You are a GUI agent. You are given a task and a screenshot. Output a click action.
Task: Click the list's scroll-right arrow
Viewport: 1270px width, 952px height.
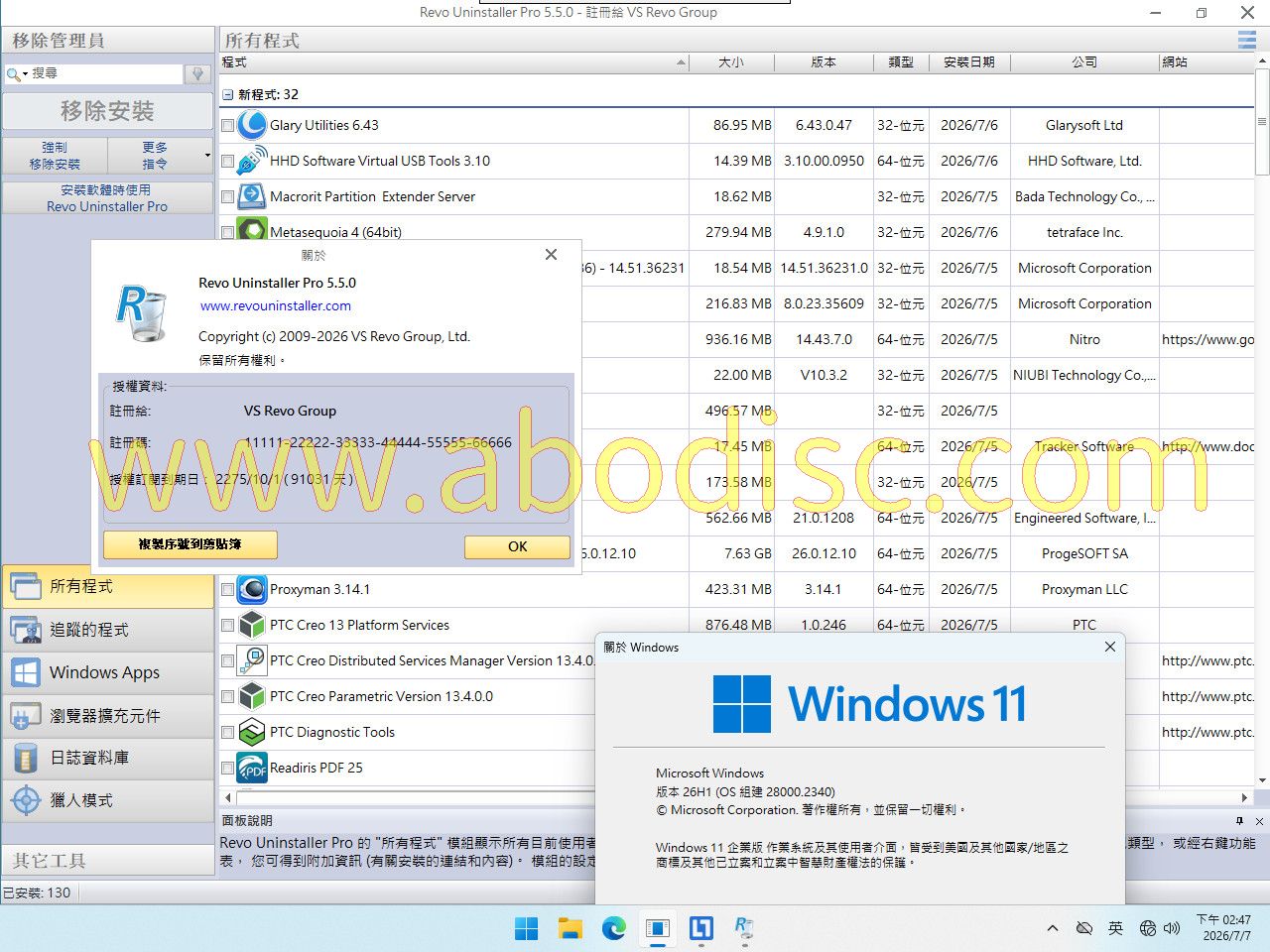click(1244, 797)
